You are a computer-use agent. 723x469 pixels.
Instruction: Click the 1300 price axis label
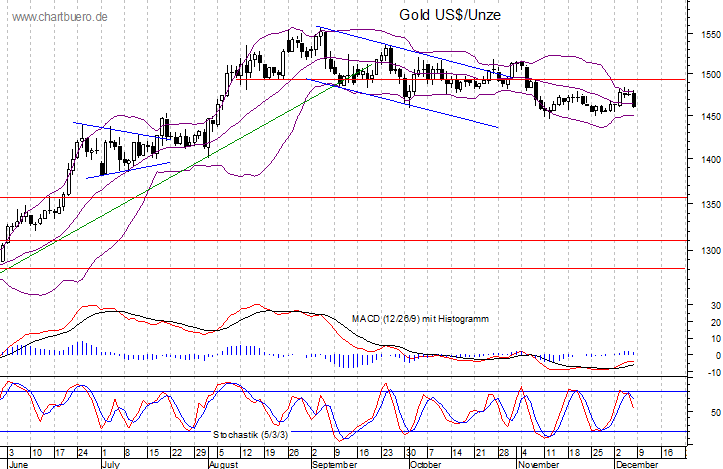[x=711, y=250]
